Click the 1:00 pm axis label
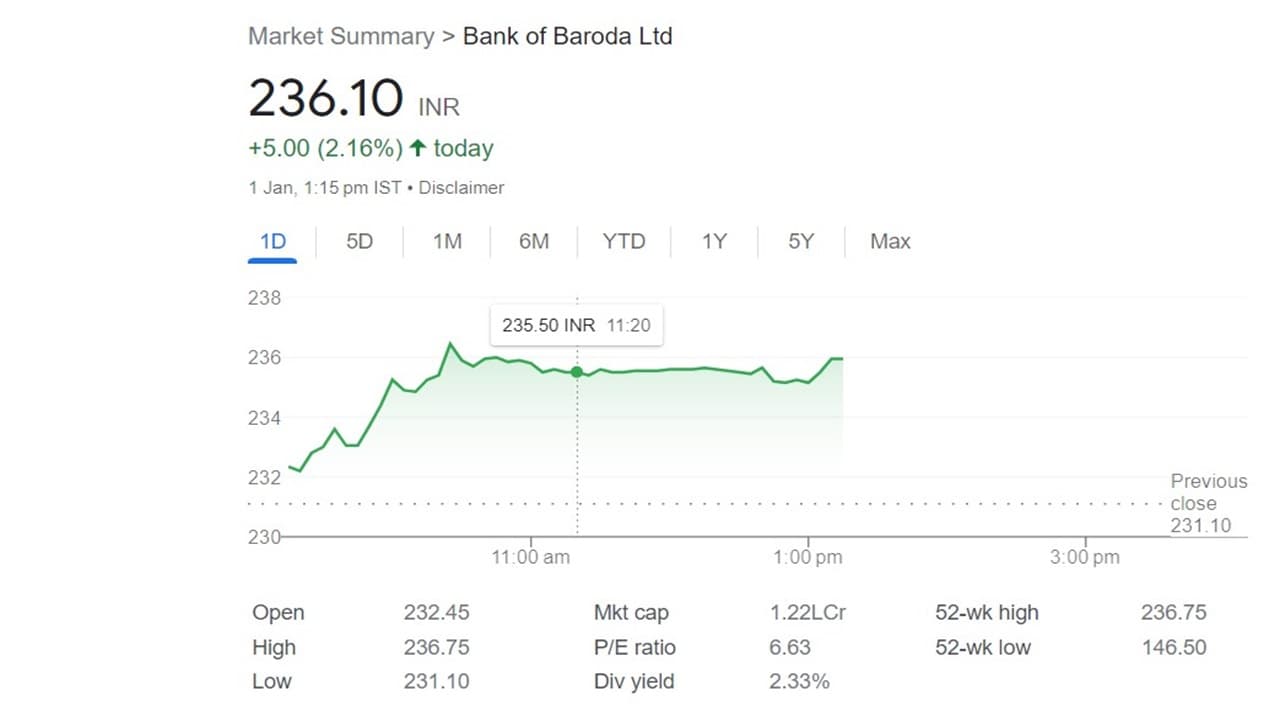This screenshot has height=720, width=1280. [806, 557]
